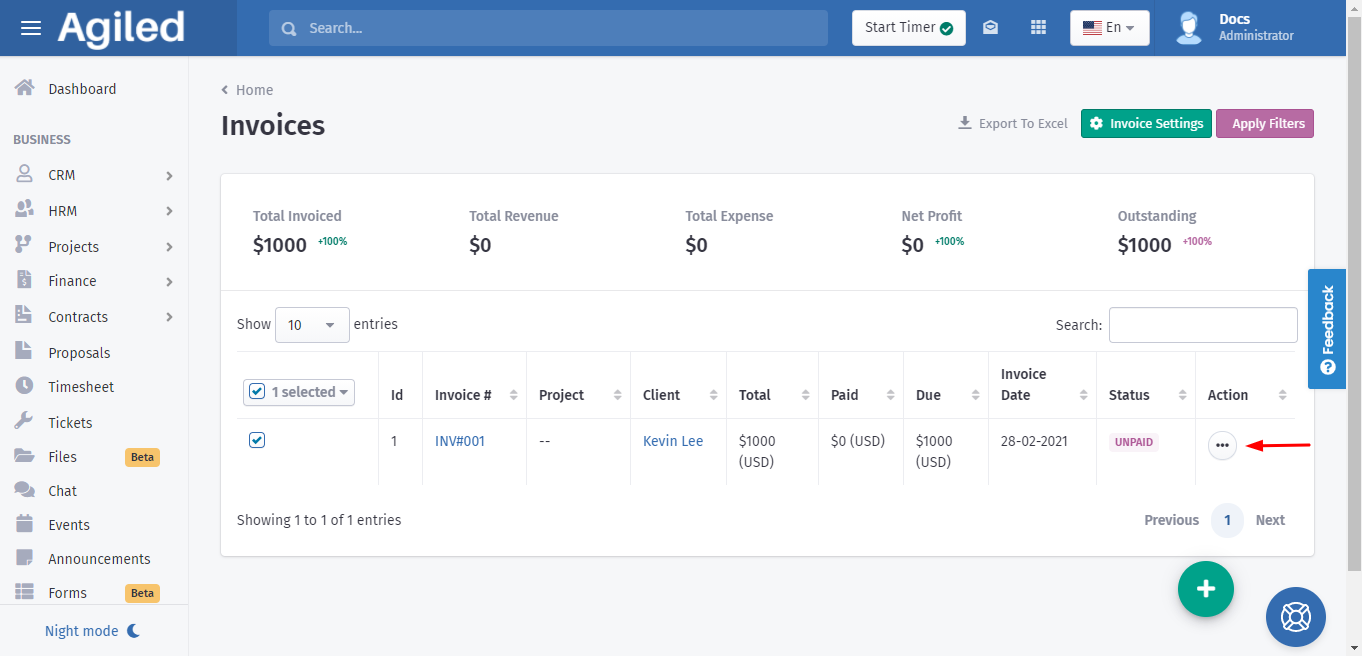Click the Invoice Settings button
The image size is (1362, 656).
pos(1146,124)
